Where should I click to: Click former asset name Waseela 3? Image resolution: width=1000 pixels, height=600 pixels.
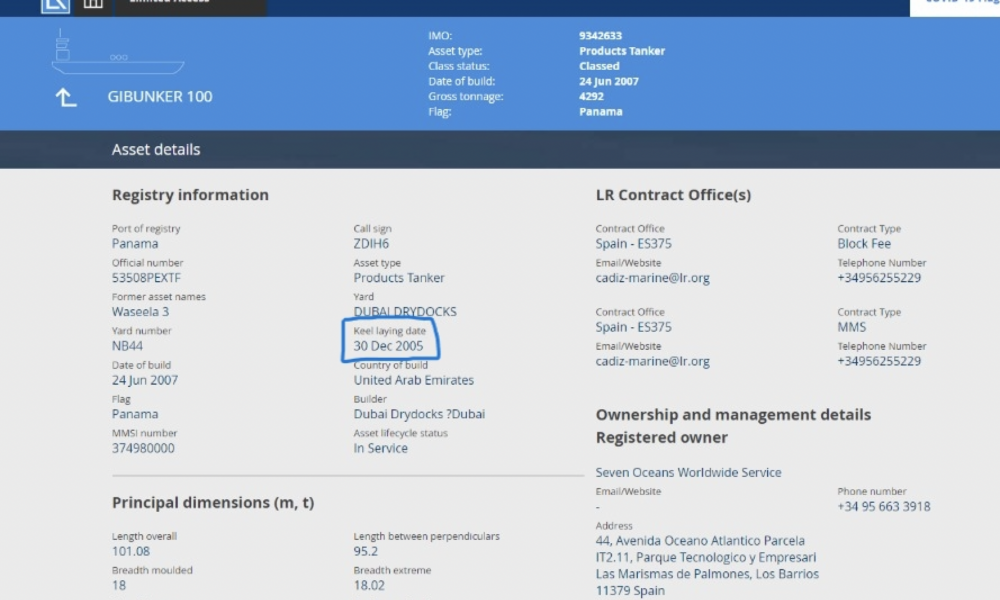tap(140, 312)
